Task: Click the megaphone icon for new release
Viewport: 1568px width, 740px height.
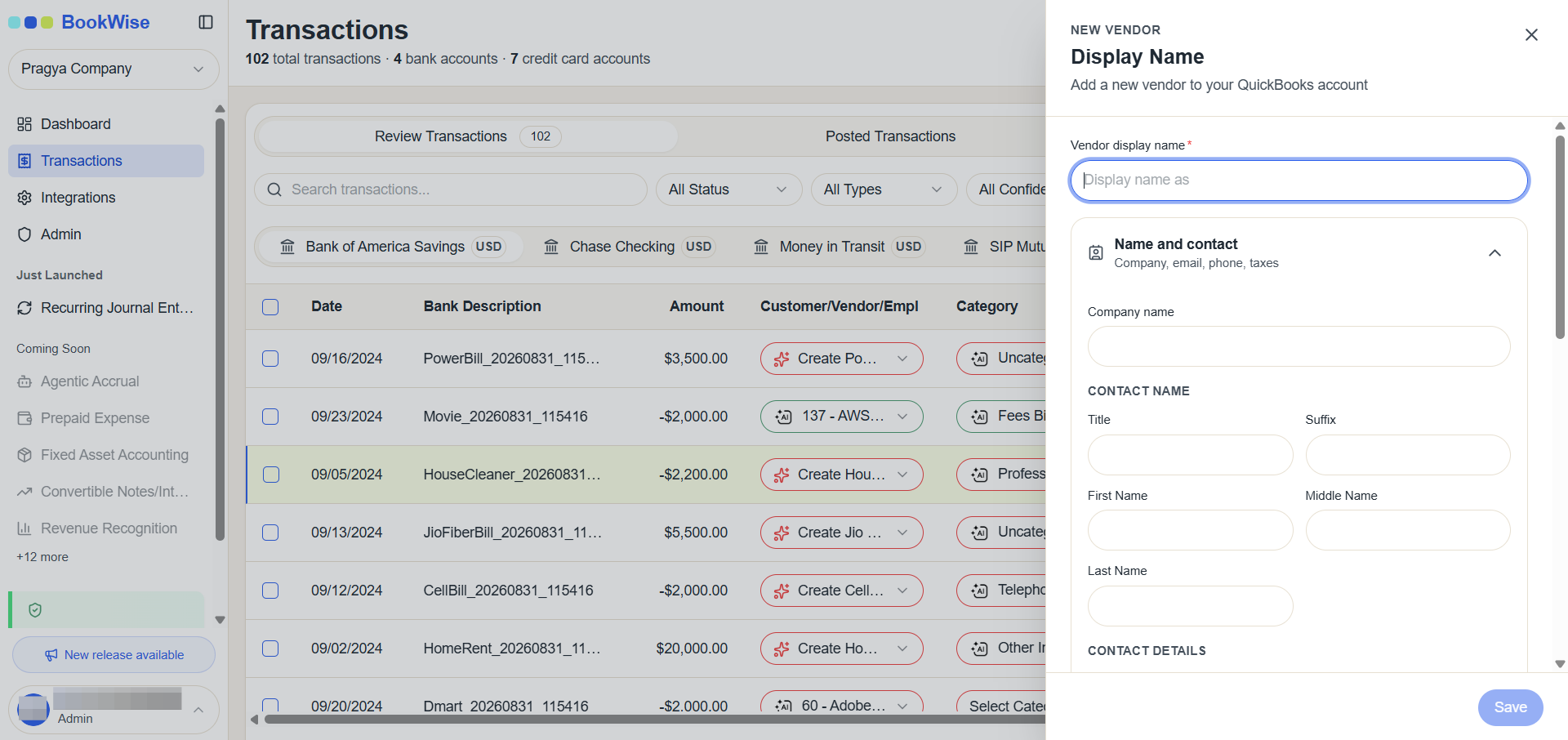Action: pyautogui.click(x=51, y=655)
